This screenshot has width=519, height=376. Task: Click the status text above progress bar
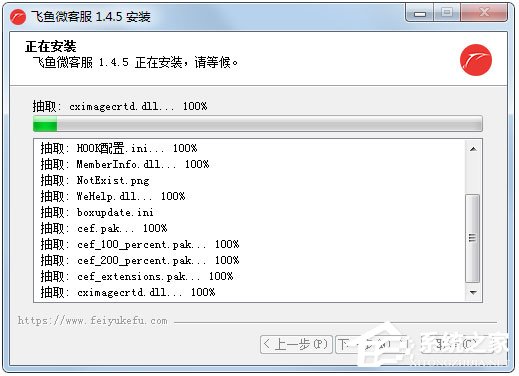(x=120, y=106)
